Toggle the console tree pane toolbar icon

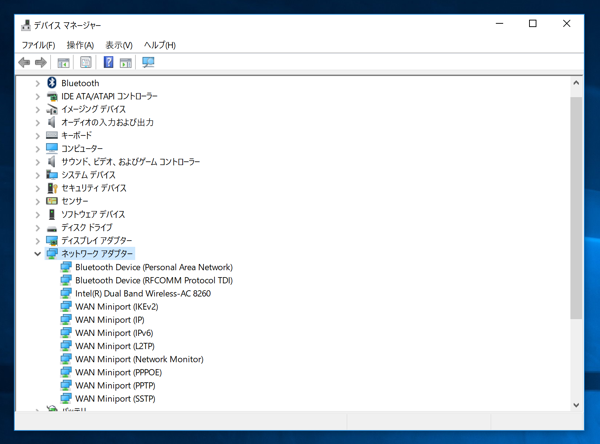(63, 62)
